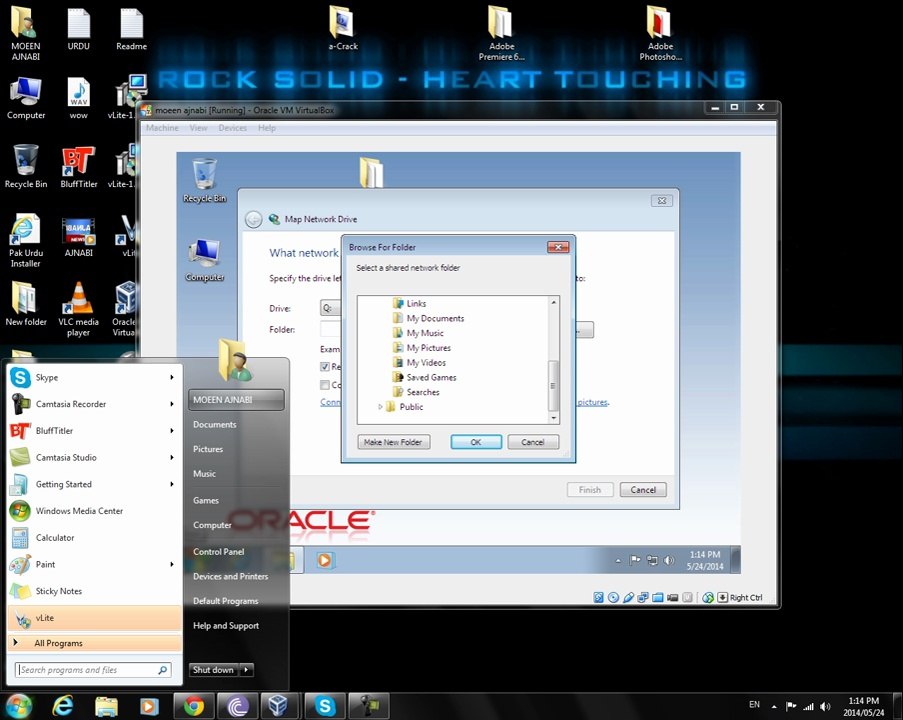Open the URDU desktop file
Viewport: 903px width, 720px height.
point(78,29)
